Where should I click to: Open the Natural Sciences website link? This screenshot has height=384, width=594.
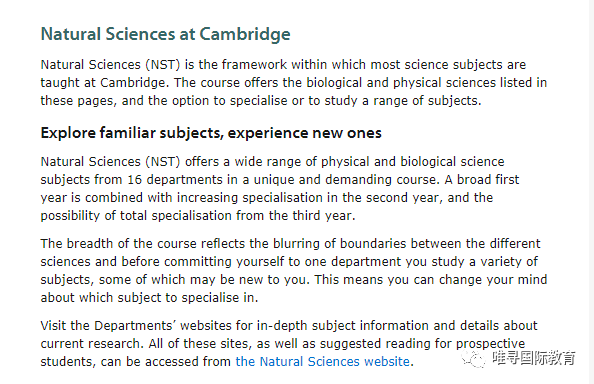coord(322,362)
